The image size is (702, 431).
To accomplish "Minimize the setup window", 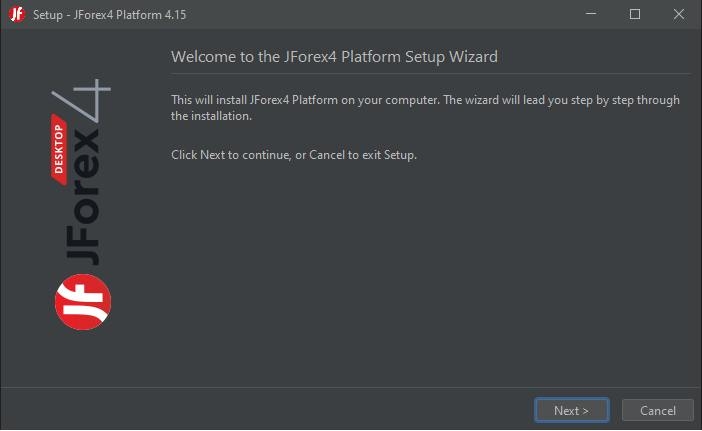I will click(591, 14).
